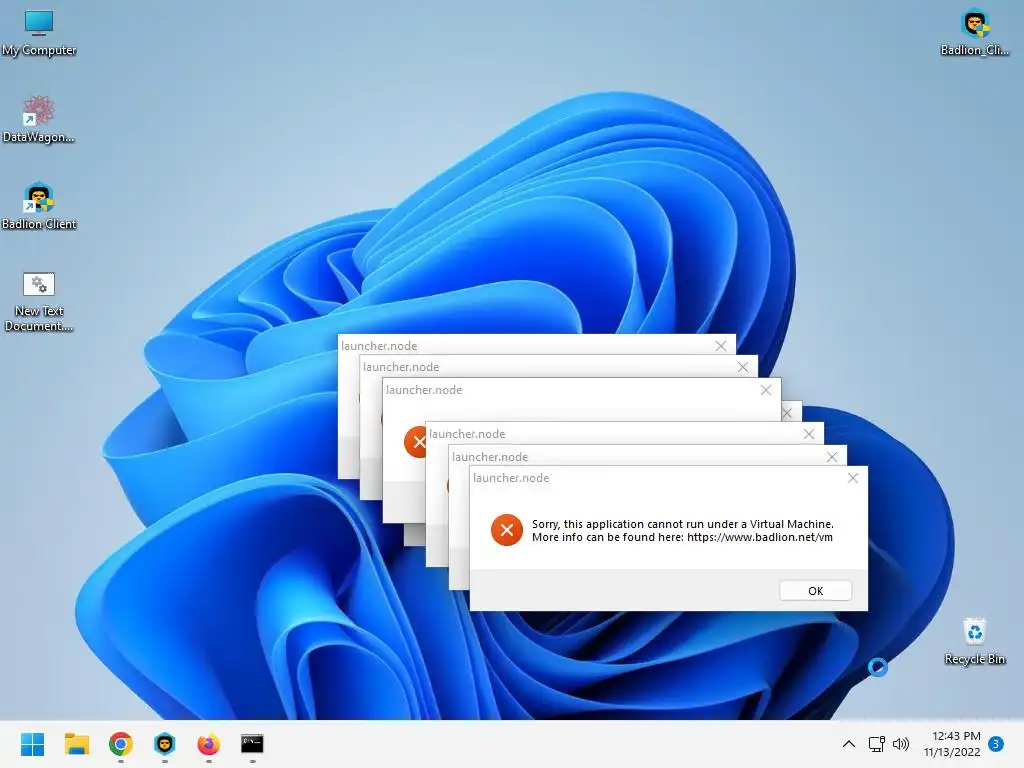This screenshot has width=1024, height=768.
Task: Click the frontmost launcher.node title text
Action: coord(511,478)
